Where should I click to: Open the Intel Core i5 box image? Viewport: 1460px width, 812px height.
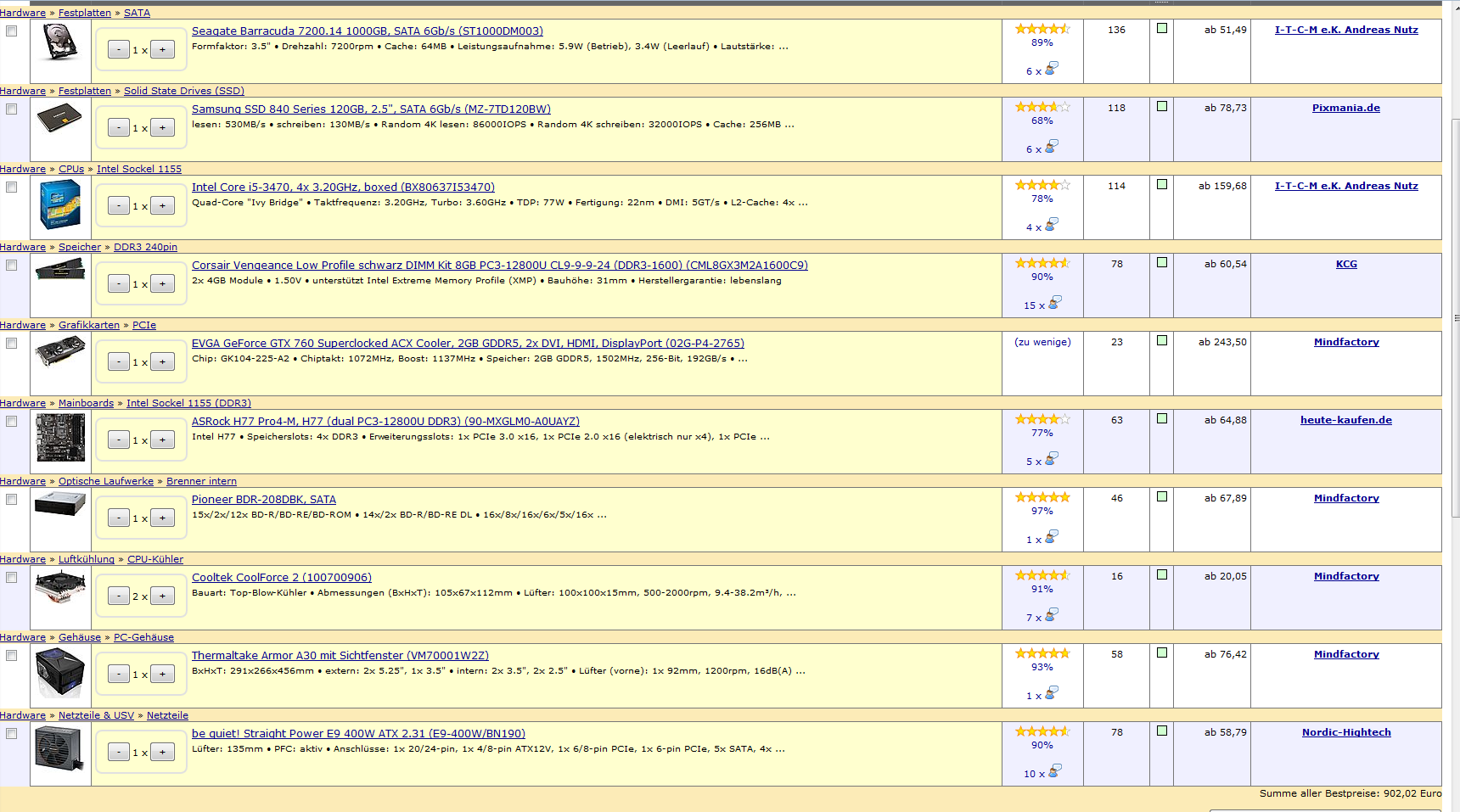click(60, 205)
